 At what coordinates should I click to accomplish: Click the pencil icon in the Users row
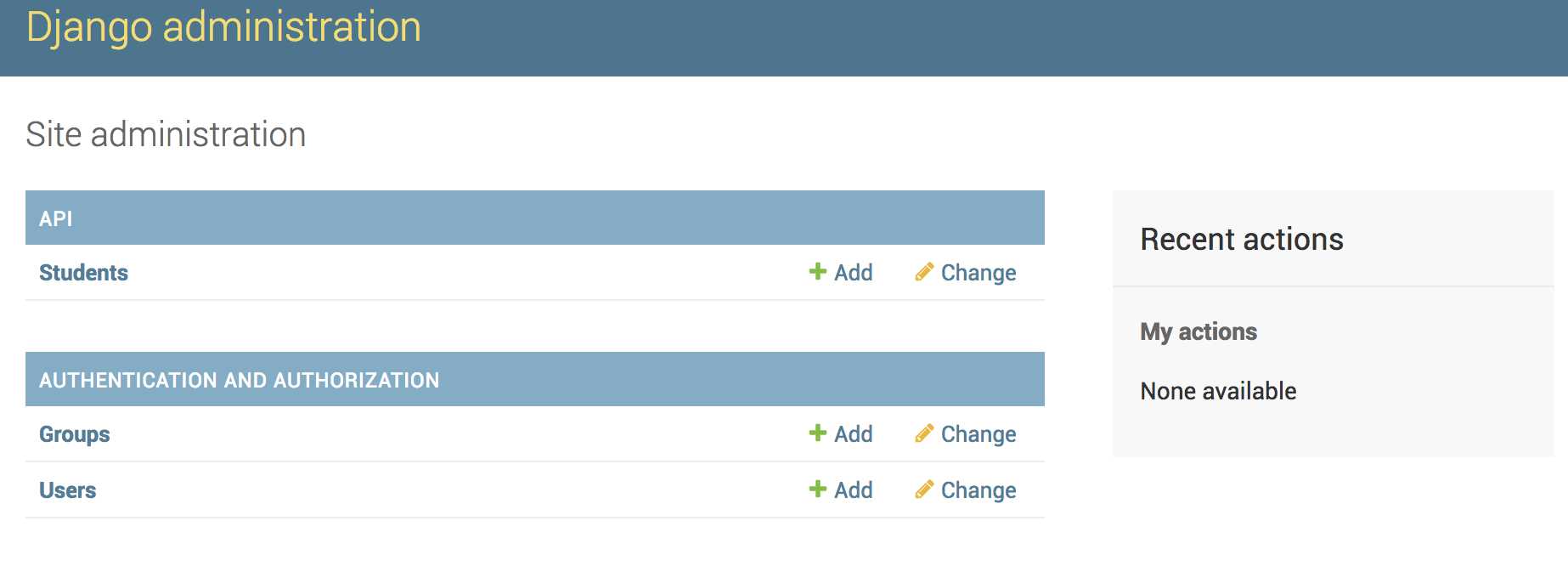924,490
